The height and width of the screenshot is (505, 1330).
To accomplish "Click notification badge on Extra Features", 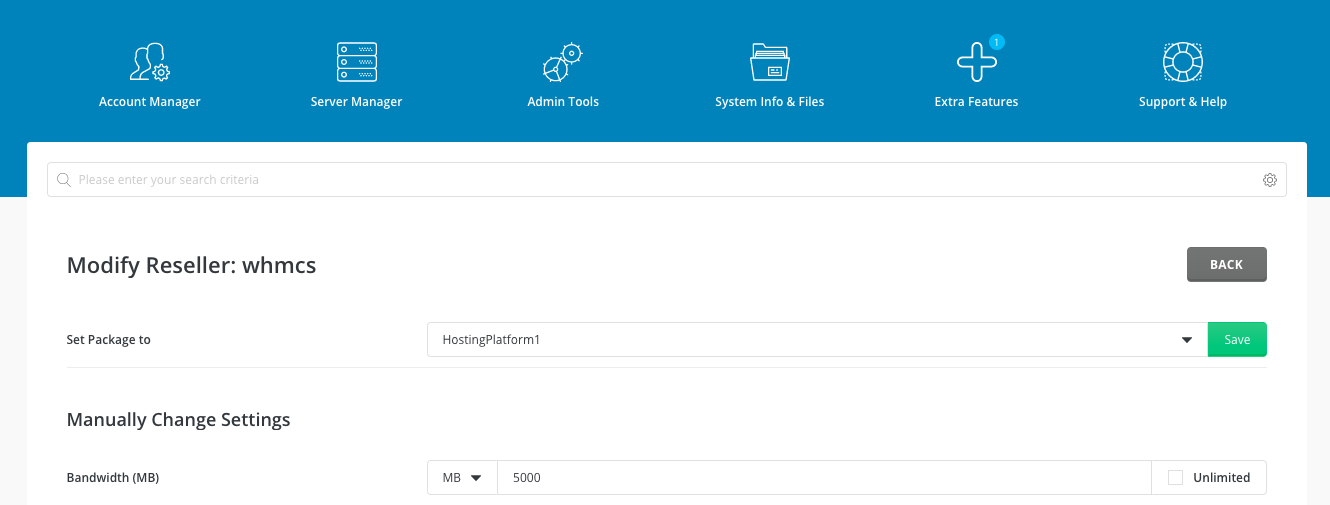I will pyautogui.click(x=997, y=42).
